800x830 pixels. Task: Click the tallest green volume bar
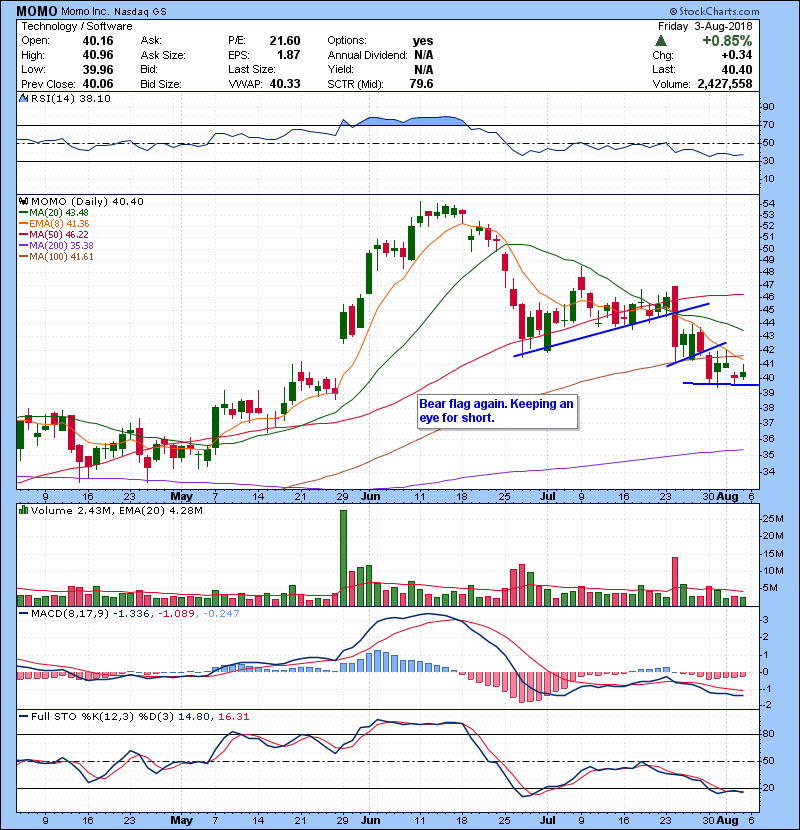click(x=343, y=558)
